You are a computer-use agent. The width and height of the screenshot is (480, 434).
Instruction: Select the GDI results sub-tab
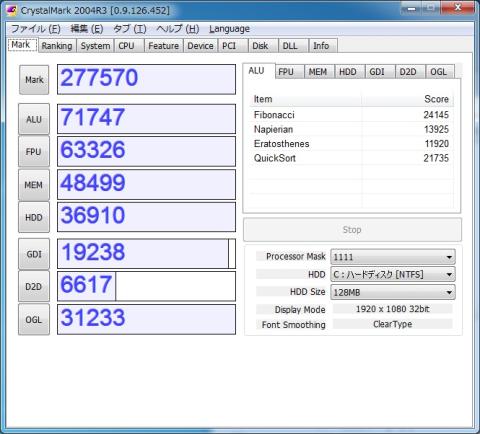point(380,72)
